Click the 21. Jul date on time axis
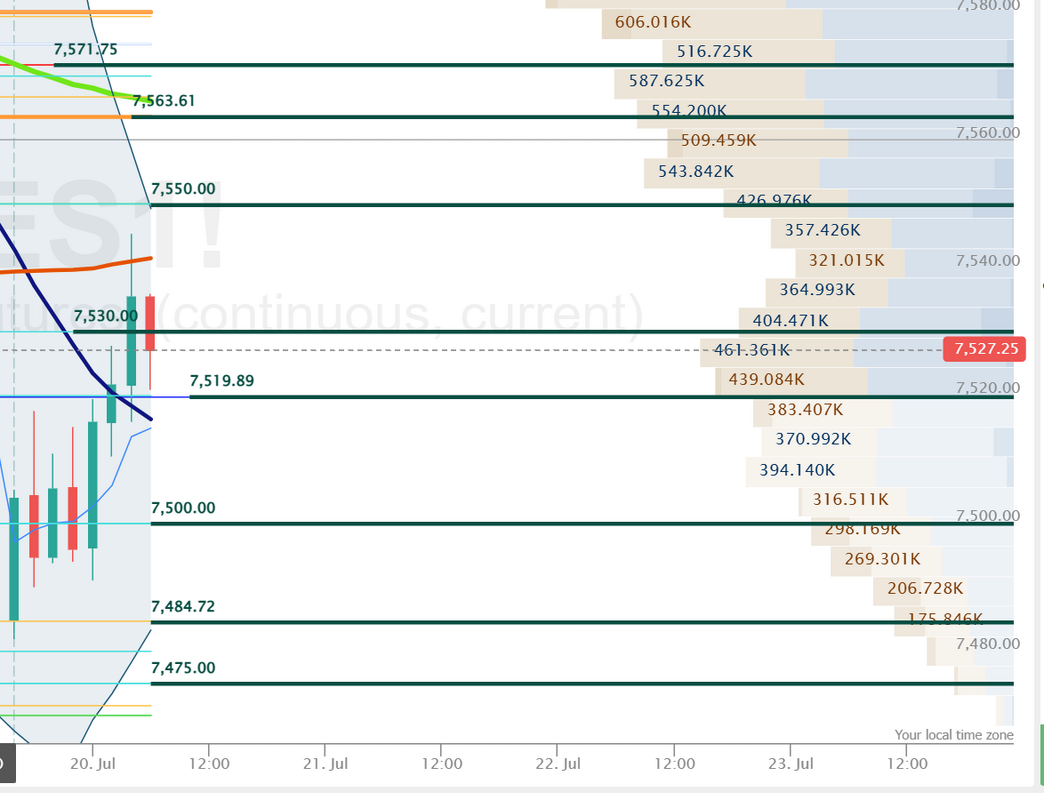 [x=325, y=763]
